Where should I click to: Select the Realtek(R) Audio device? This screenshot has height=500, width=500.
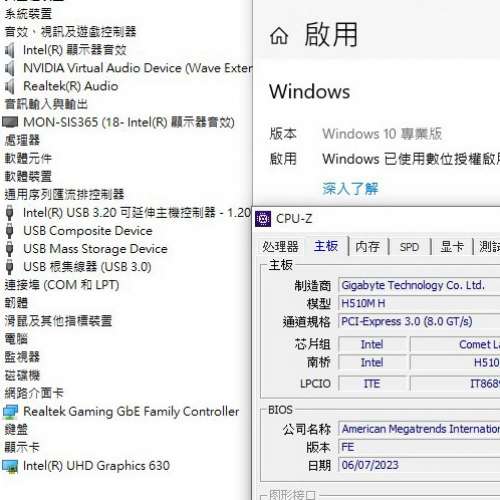[70, 86]
